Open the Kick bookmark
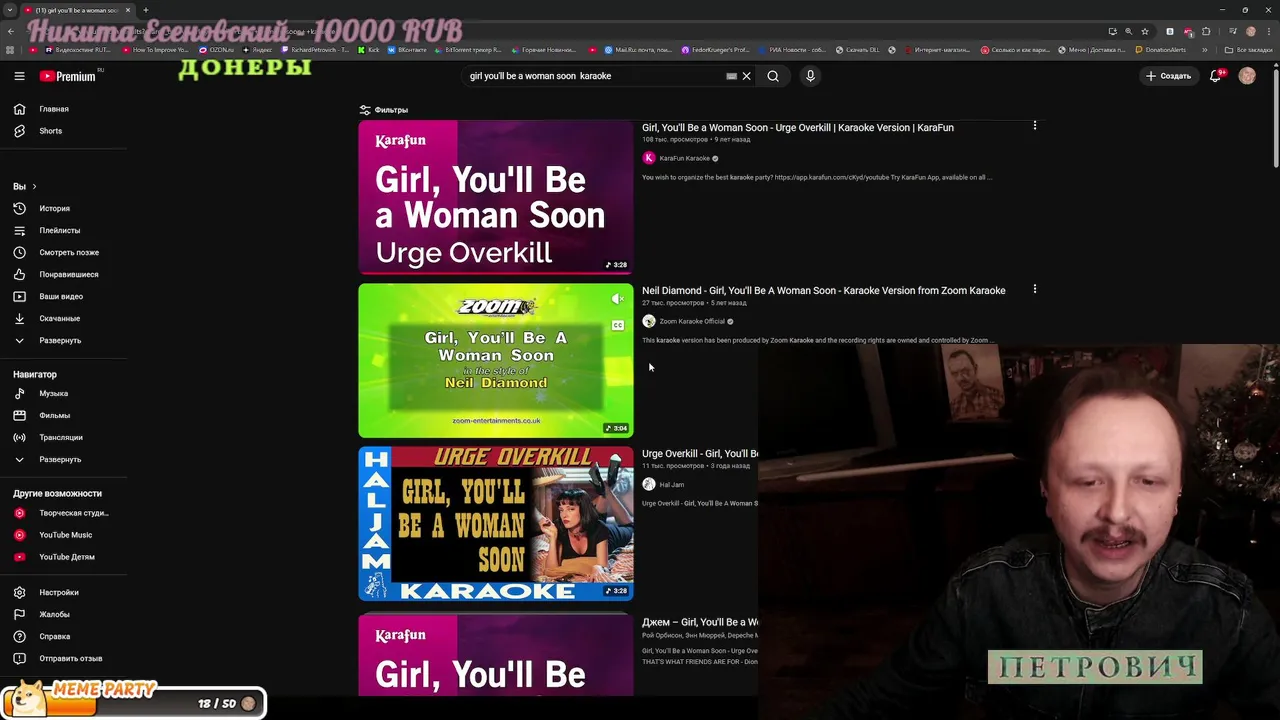 click(x=369, y=49)
